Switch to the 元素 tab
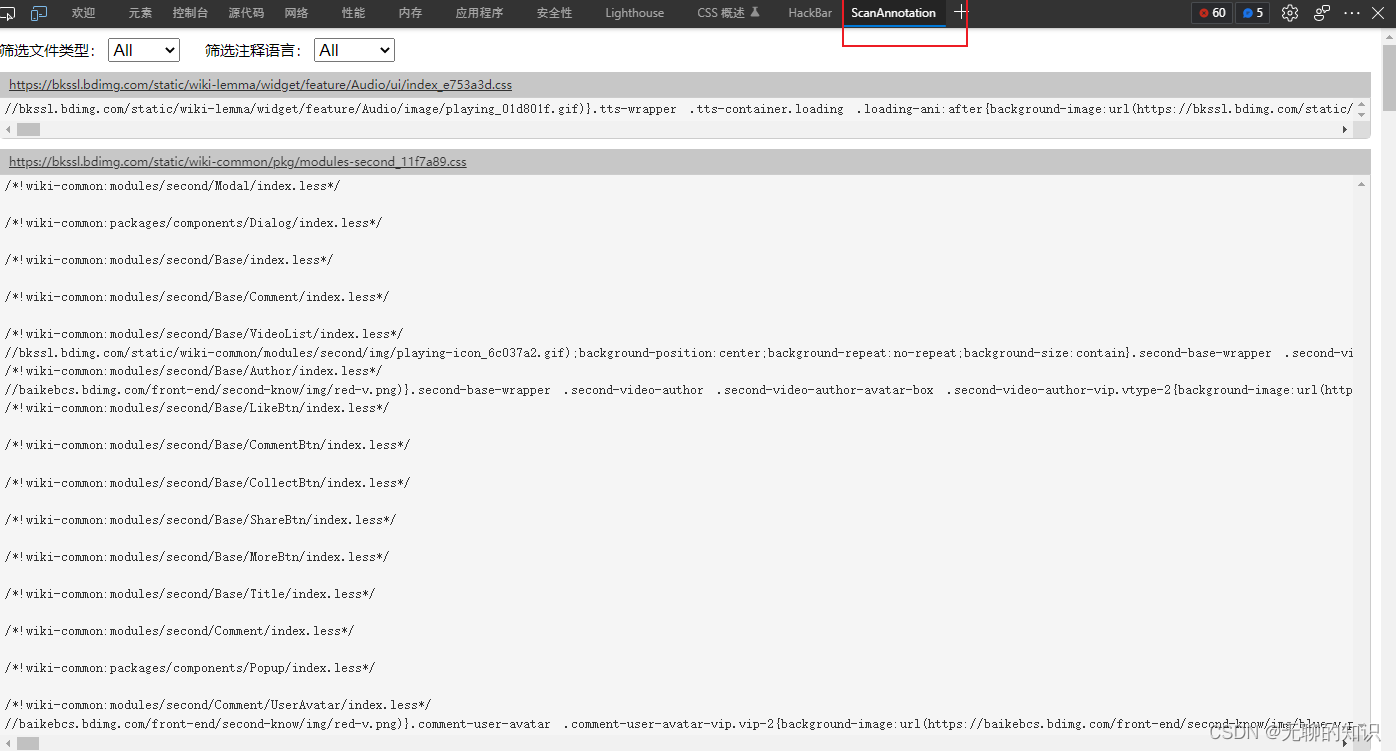Viewport: 1396px width, 751px height. click(138, 13)
